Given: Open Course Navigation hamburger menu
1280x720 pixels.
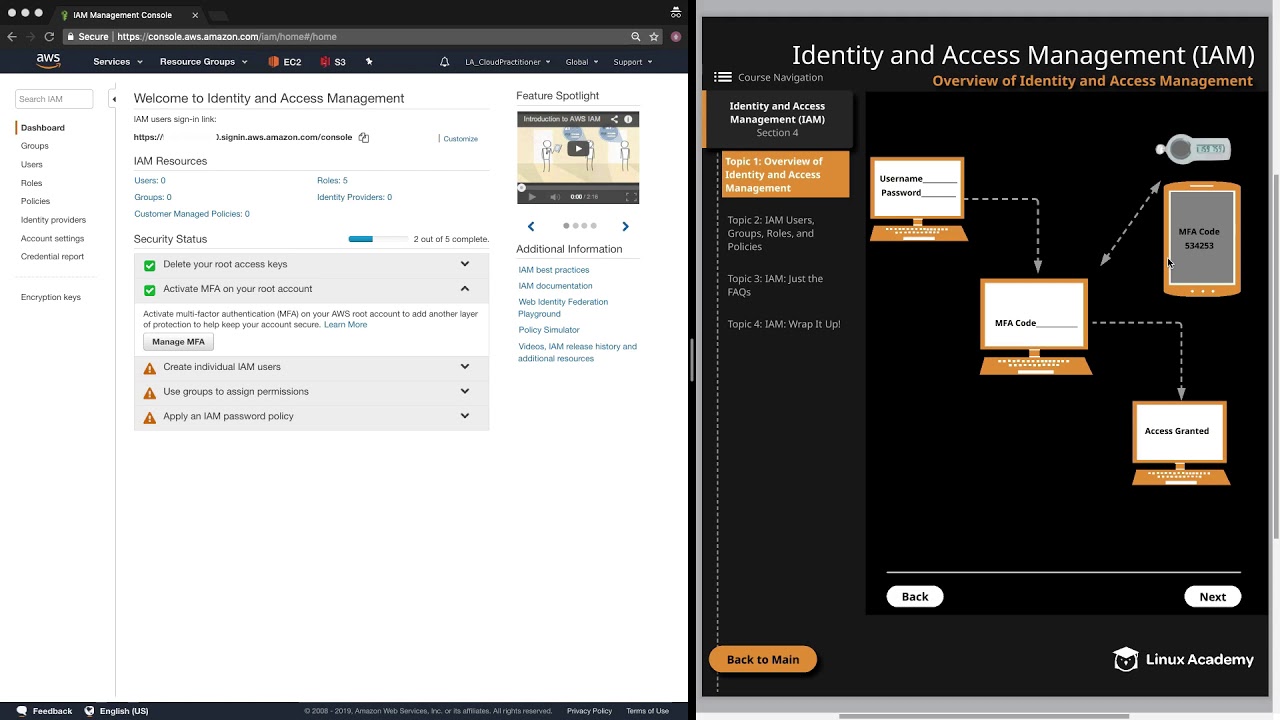Looking at the screenshot, I should pyautogui.click(x=723, y=77).
